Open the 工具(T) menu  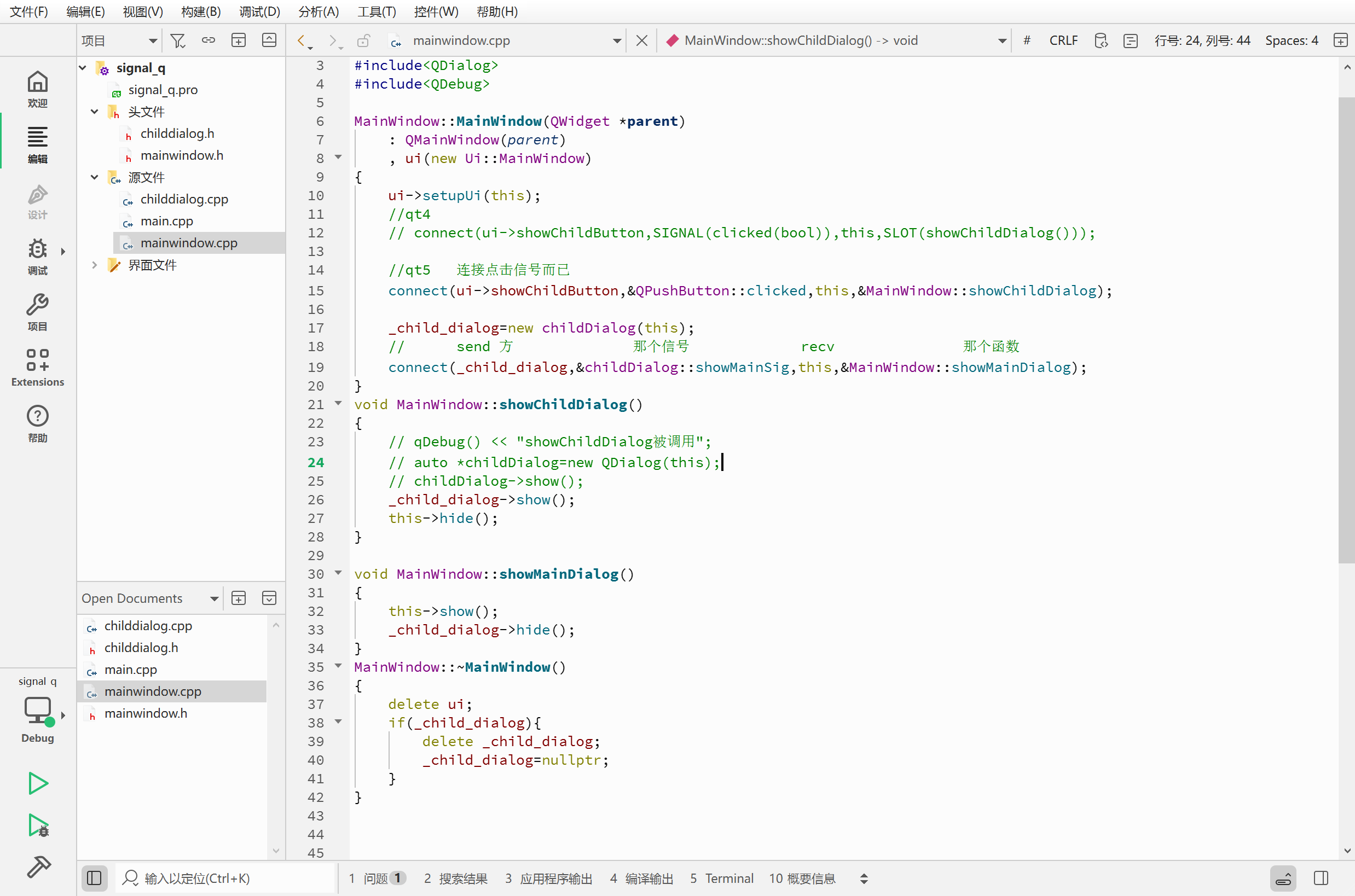pyautogui.click(x=377, y=11)
